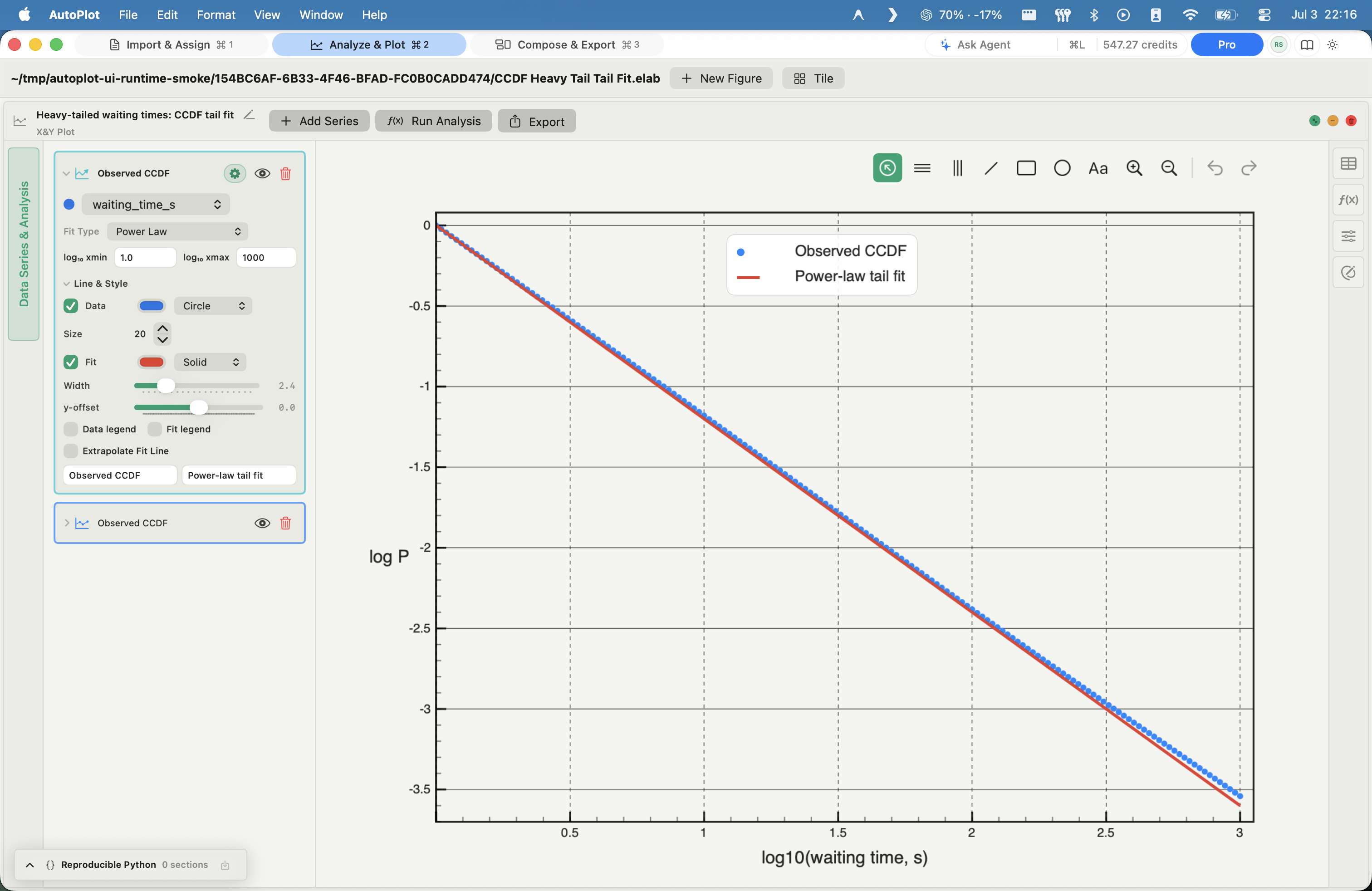Screen dimensions: 1372x891
Task: Select the circle shape tool
Action: coord(1062,168)
